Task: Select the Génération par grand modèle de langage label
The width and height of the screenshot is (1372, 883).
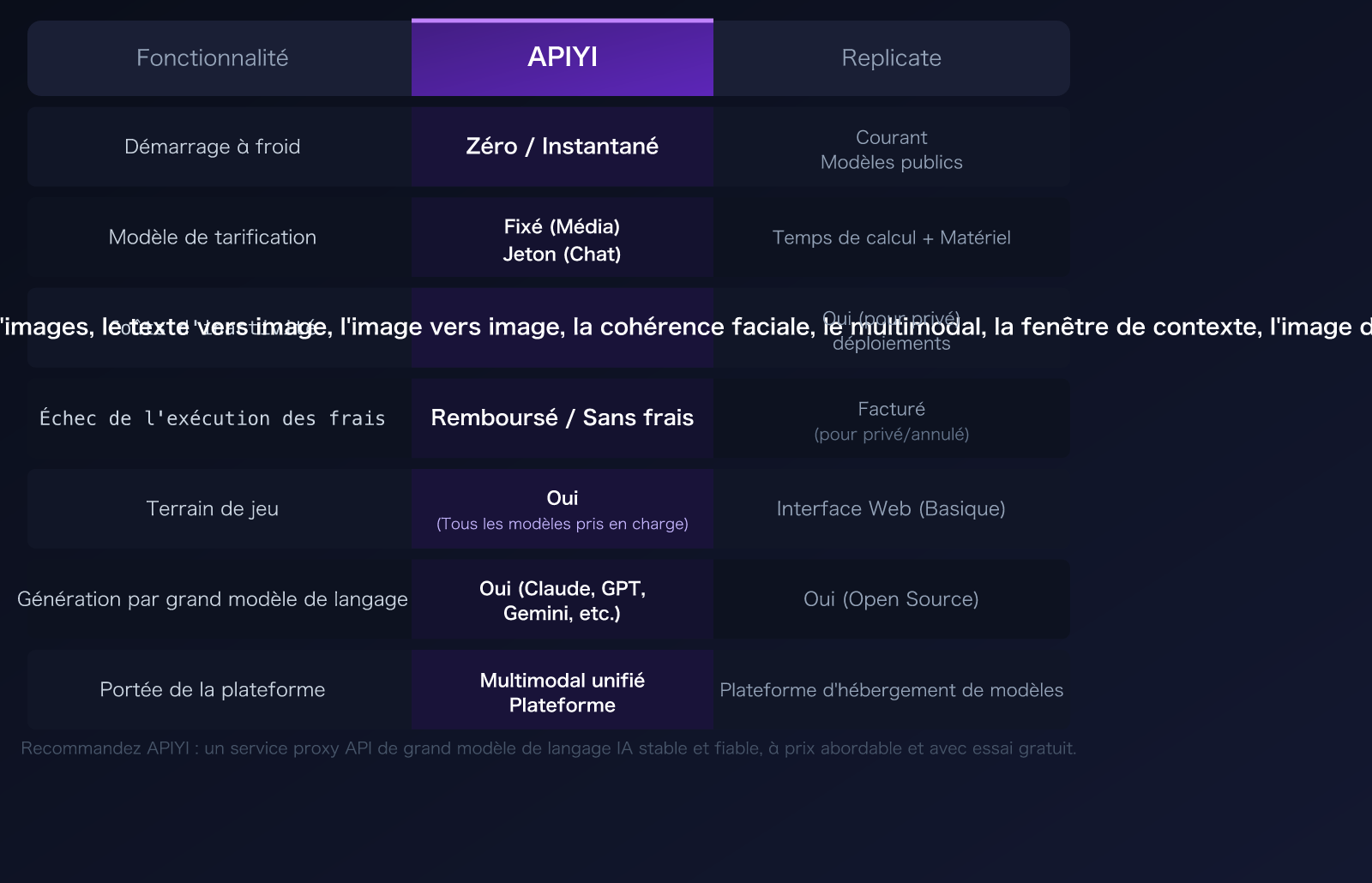Action: pos(213,599)
